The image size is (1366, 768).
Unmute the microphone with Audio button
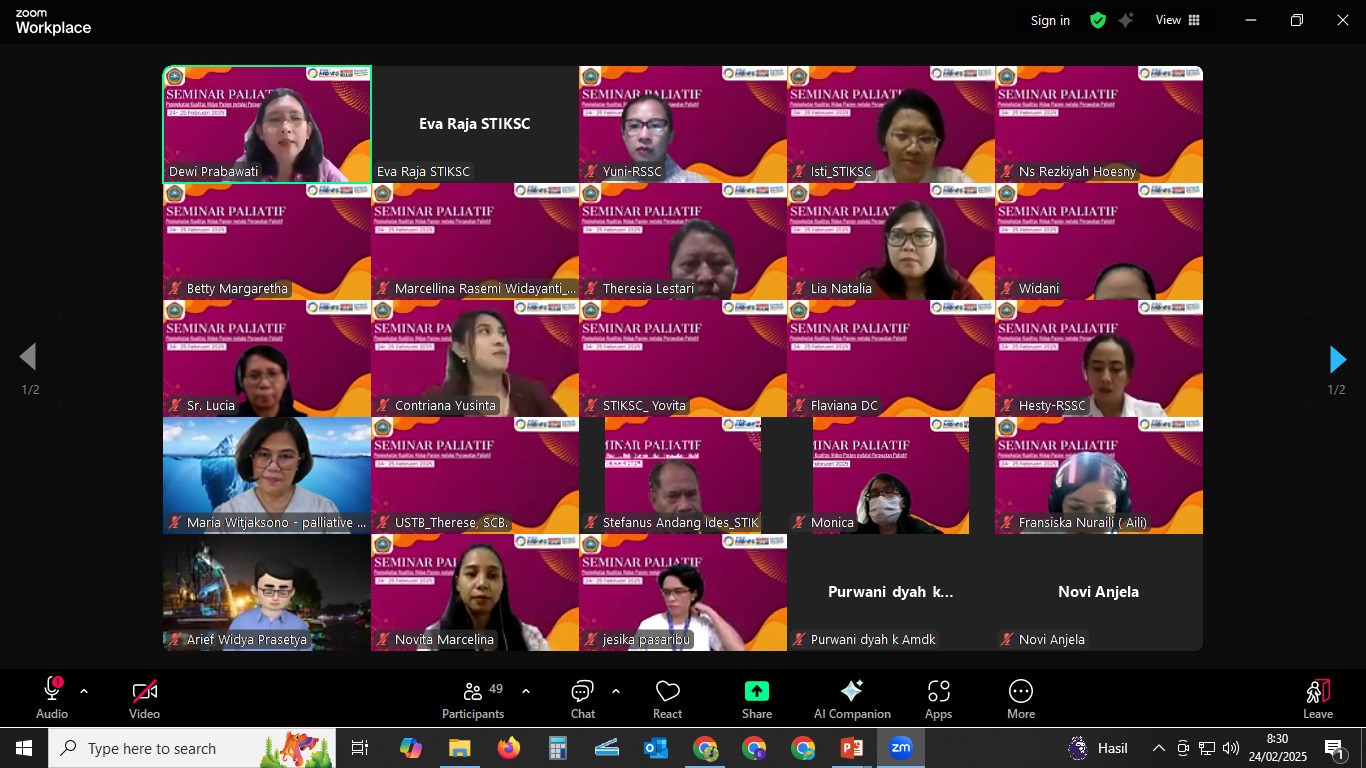pyautogui.click(x=52, y=699)
